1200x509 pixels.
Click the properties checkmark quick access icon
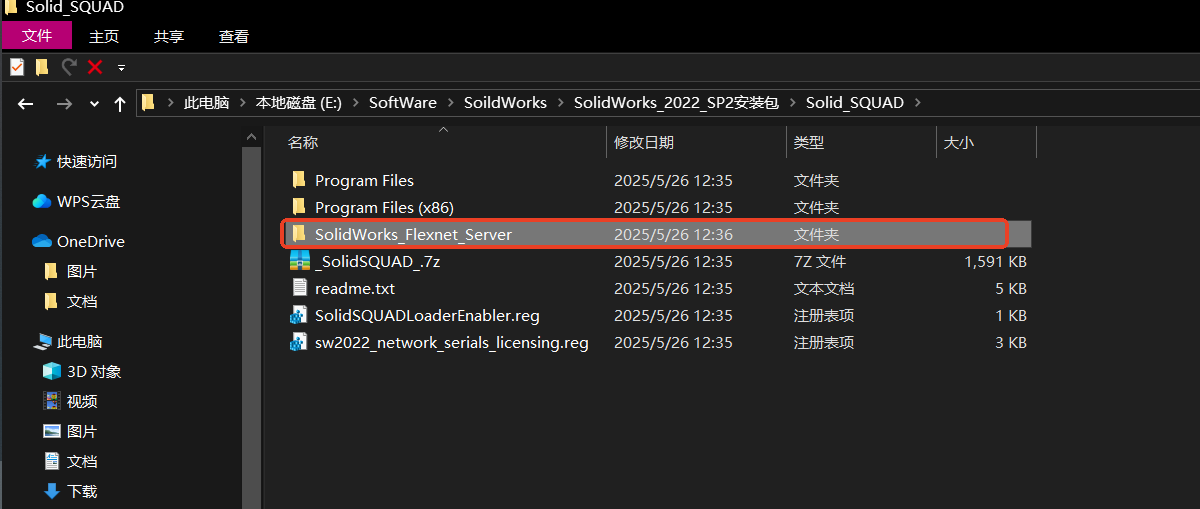coord(17,67)
